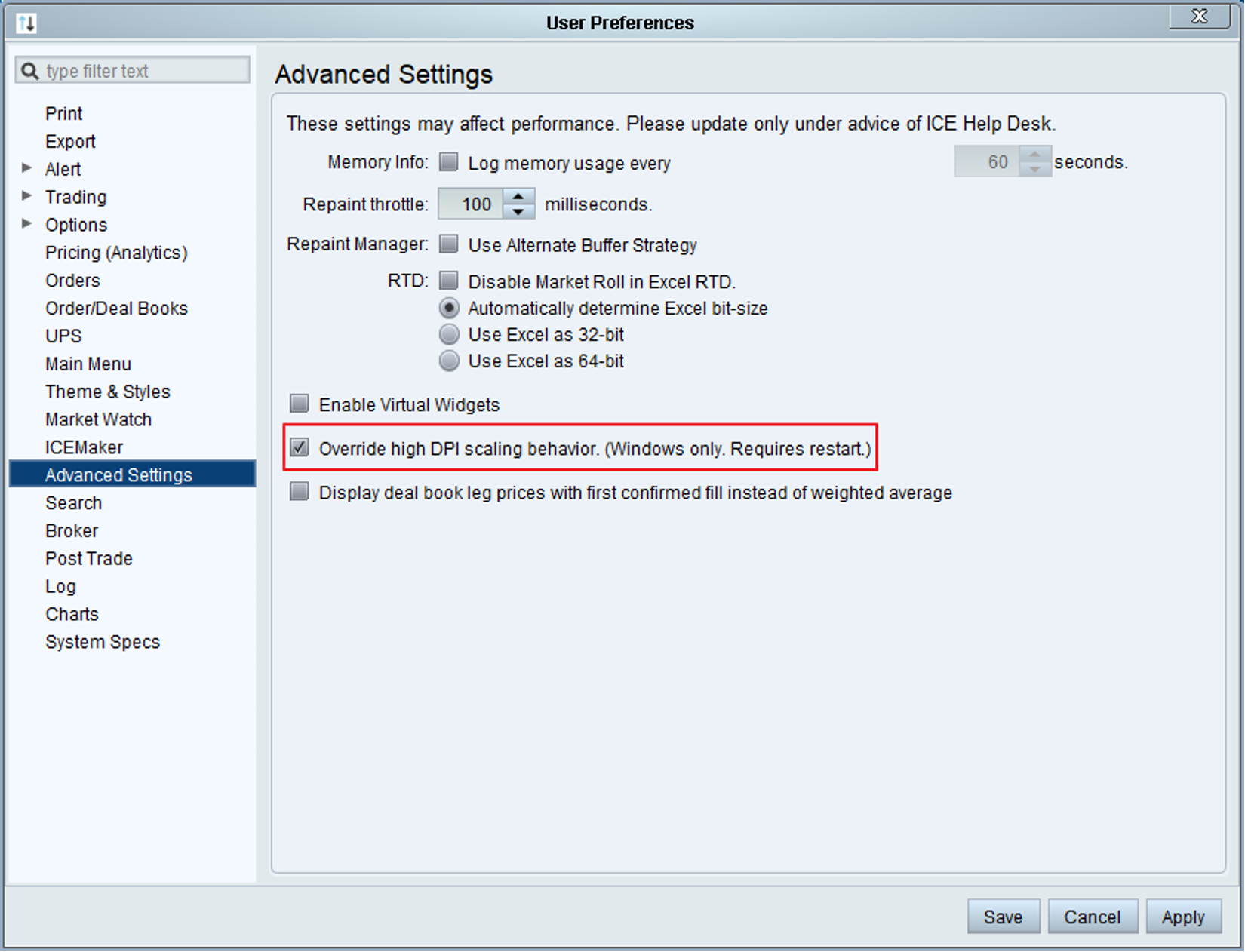The height and width of the screenshot is (952, 1245).
Task: Open Log preferences
Action: click(60, 587)
